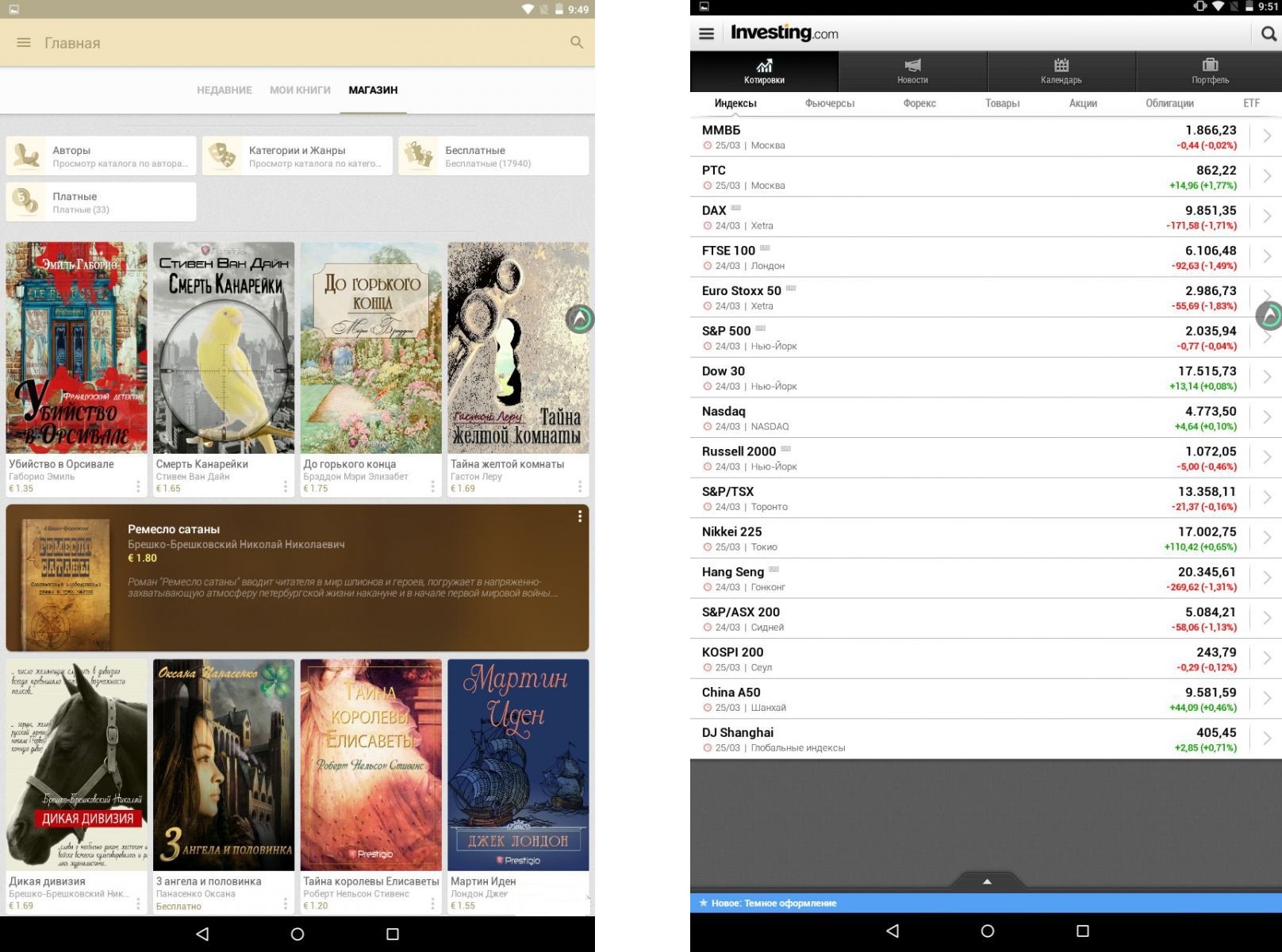Viewport: 1282px width, 952px height.
Task: Expand the Dow 30 details chevron
Action: click(x=1267, y=378)
